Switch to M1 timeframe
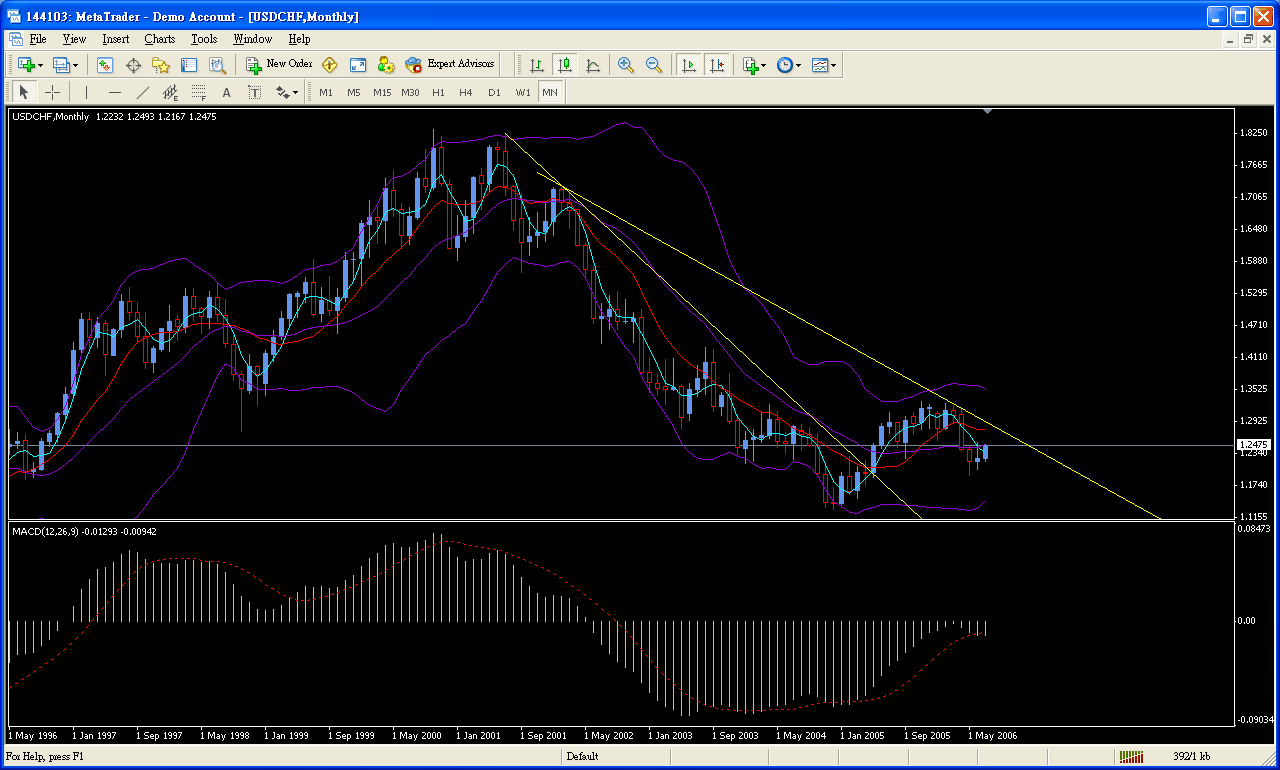This screenshot has height=770, width=1280. (326, 92)
